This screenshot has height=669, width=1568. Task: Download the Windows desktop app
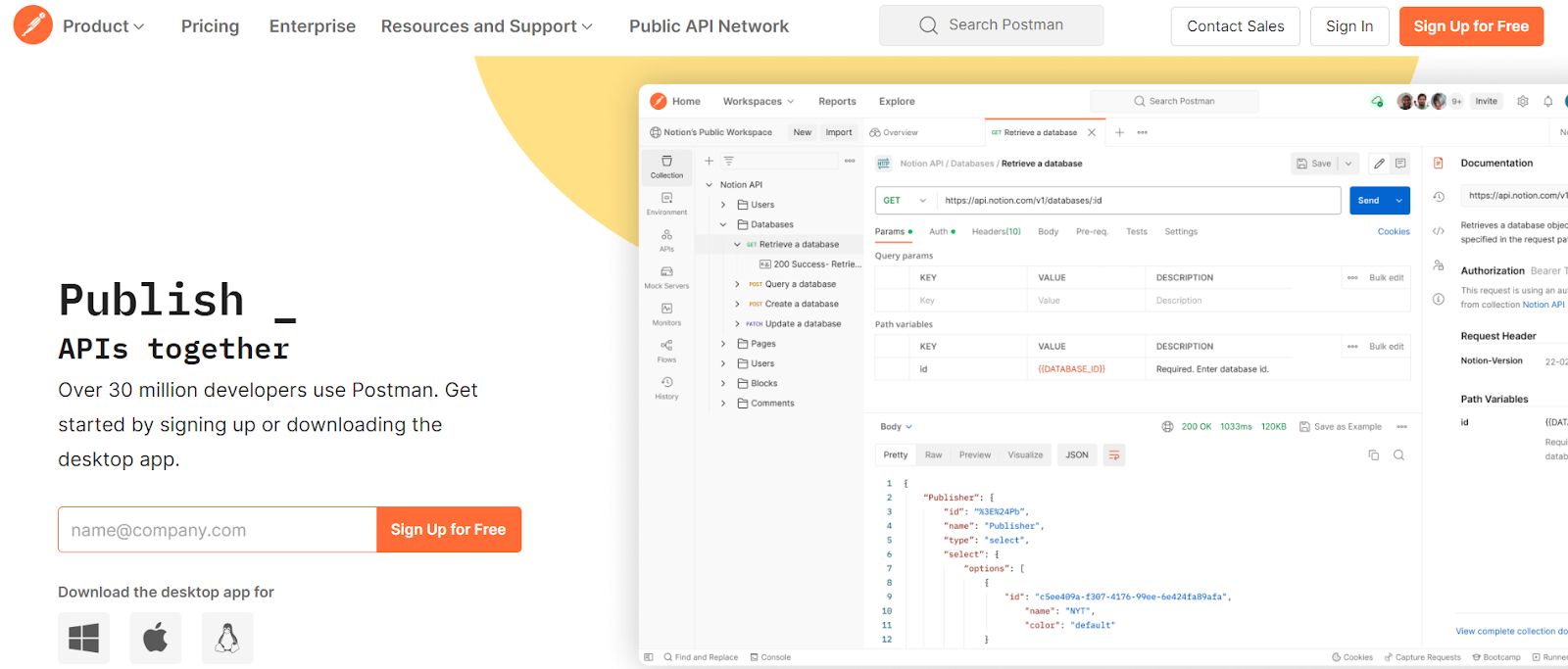tap(84, 639)
